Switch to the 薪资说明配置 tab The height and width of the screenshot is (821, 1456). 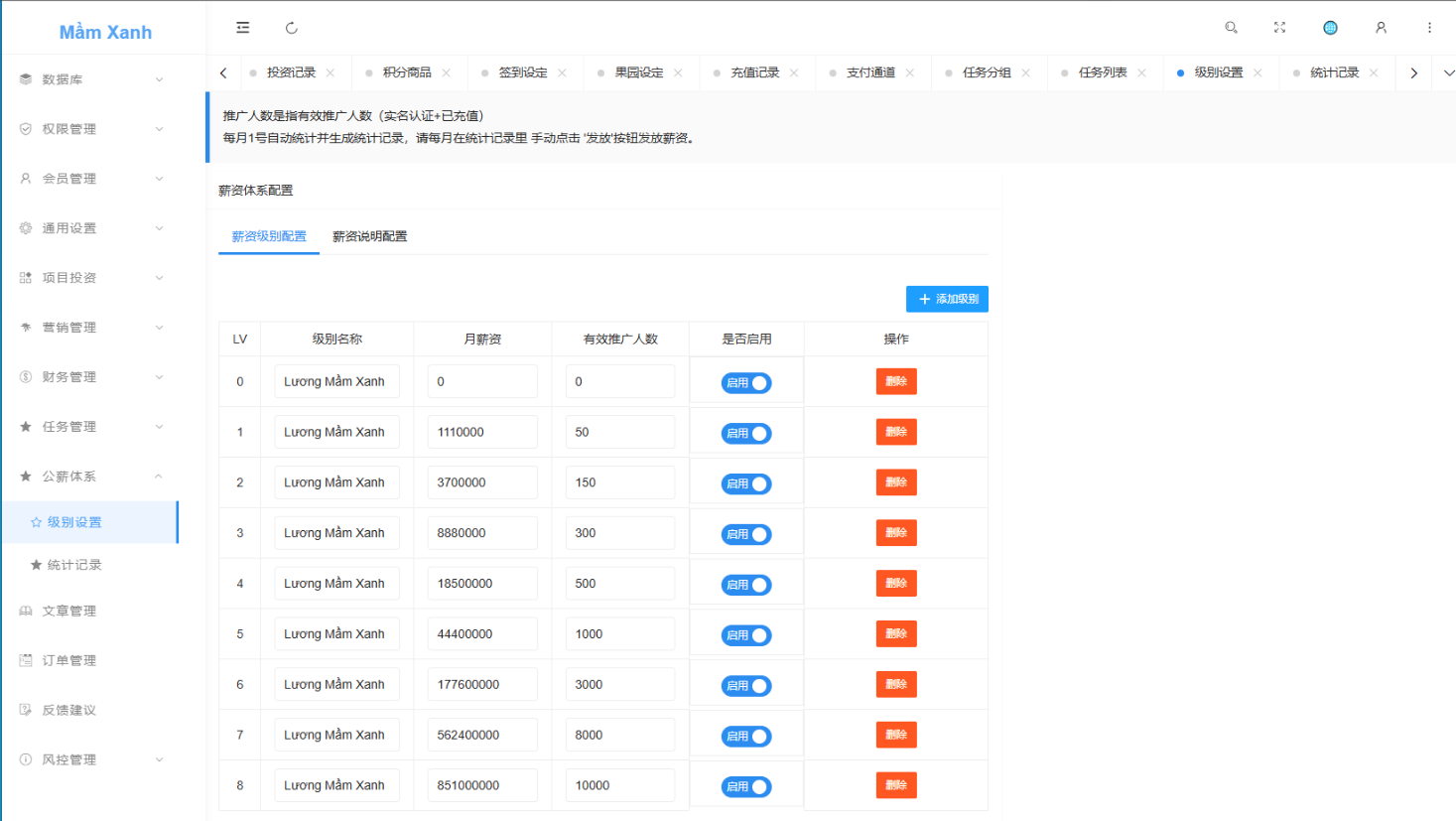(369, 236)
